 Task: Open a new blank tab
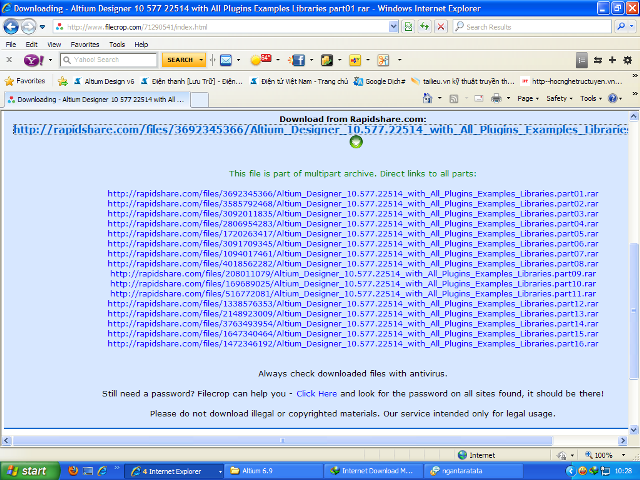click(200, 100)
